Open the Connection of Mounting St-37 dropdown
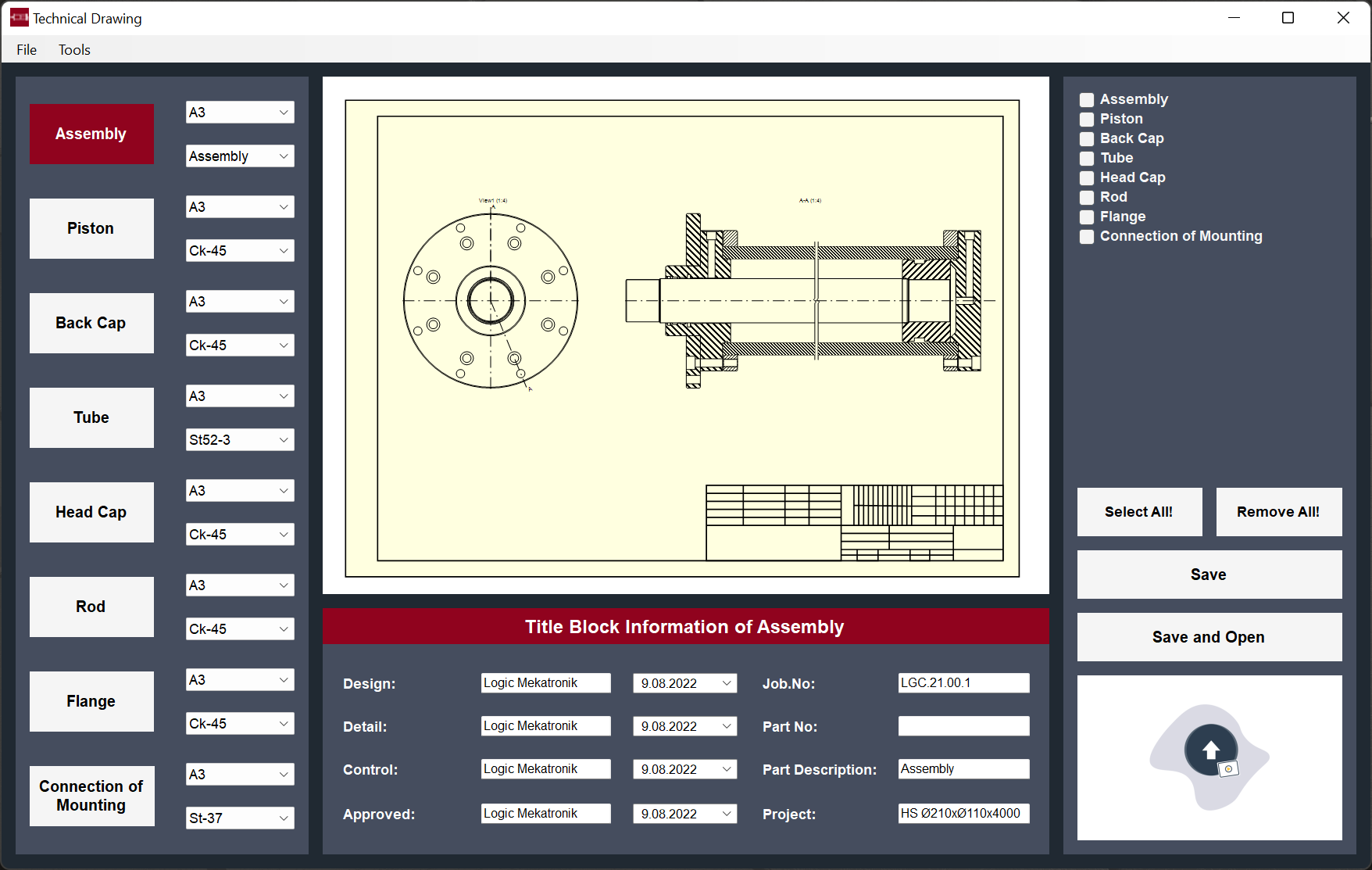The width and height of the screenshot is (1372, 870). 240,818
